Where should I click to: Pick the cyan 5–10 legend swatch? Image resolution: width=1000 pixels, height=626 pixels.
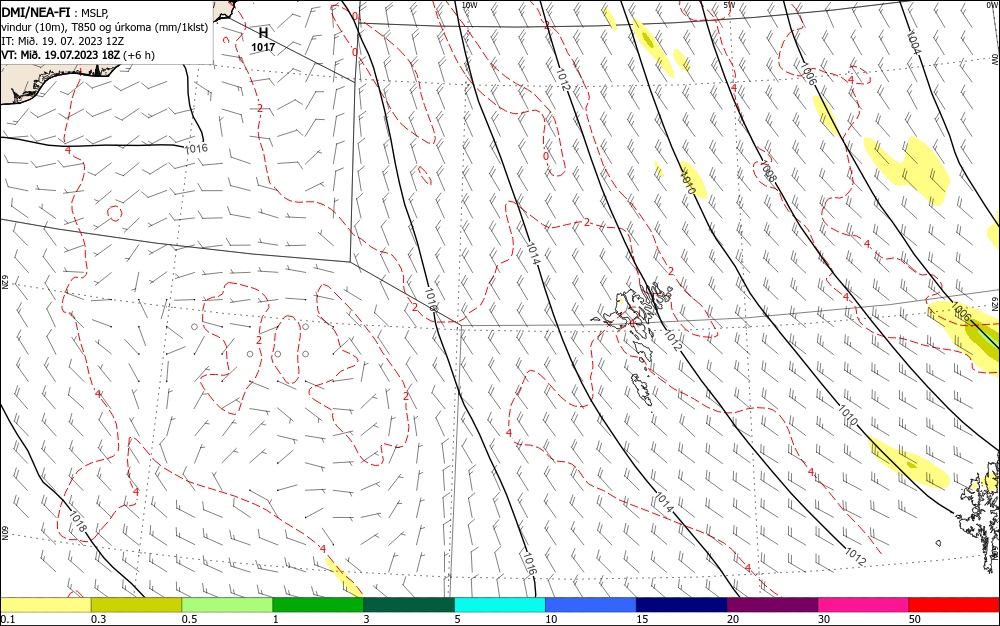(x=500, y=605)
